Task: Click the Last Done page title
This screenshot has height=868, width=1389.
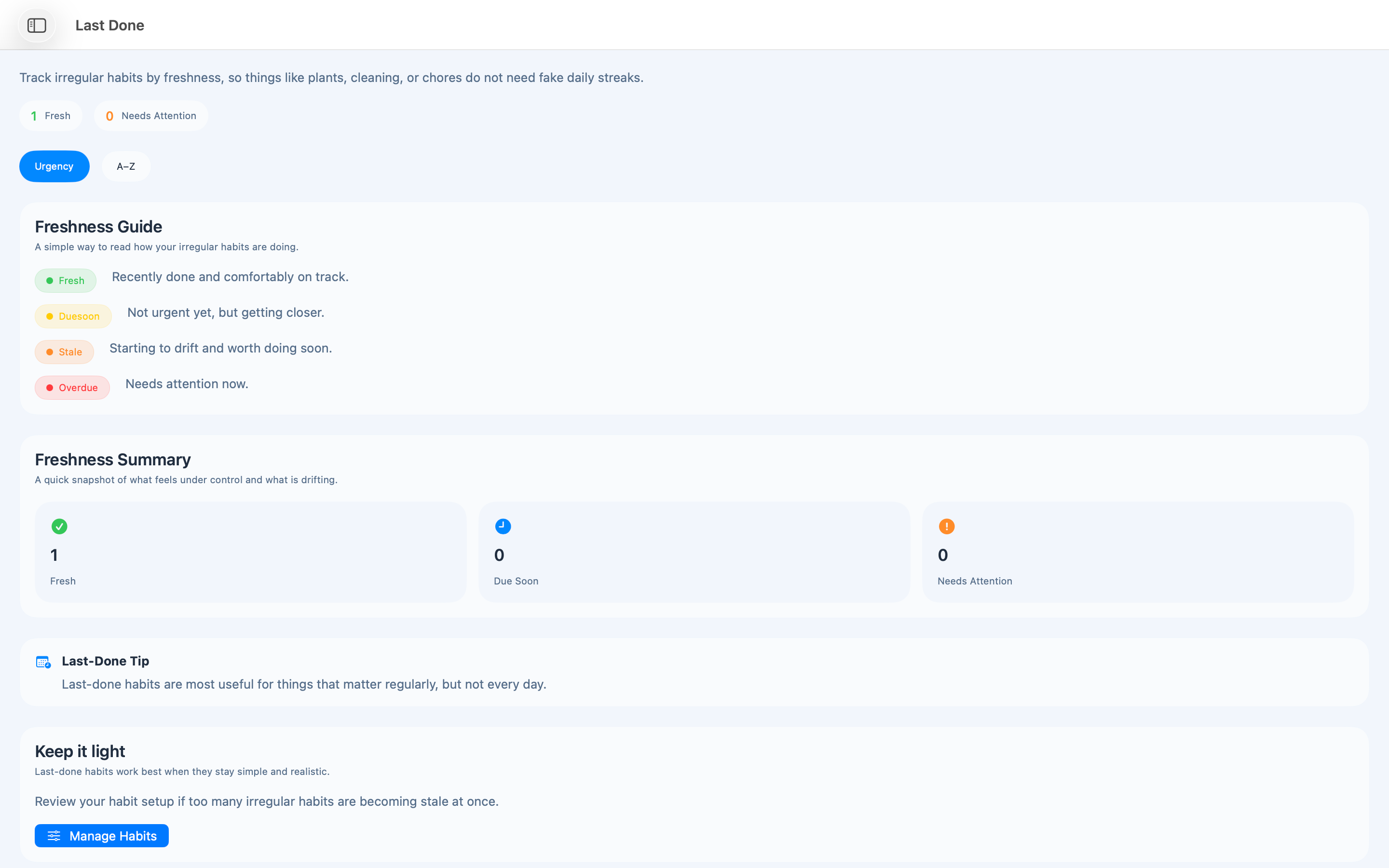Action: [x=109, y=25]
